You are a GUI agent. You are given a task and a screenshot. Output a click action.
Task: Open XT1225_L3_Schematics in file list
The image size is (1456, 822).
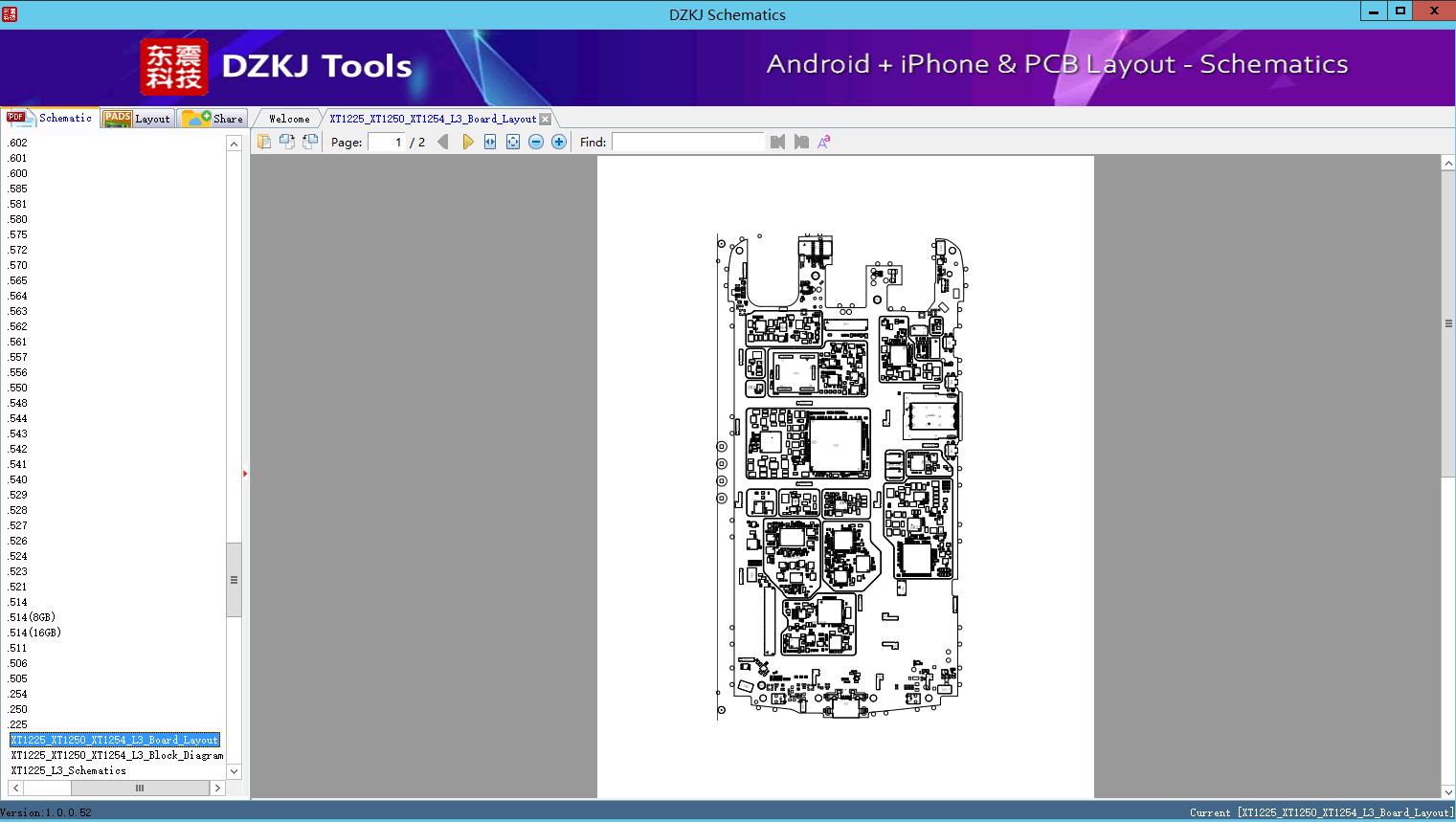[69, 770]
